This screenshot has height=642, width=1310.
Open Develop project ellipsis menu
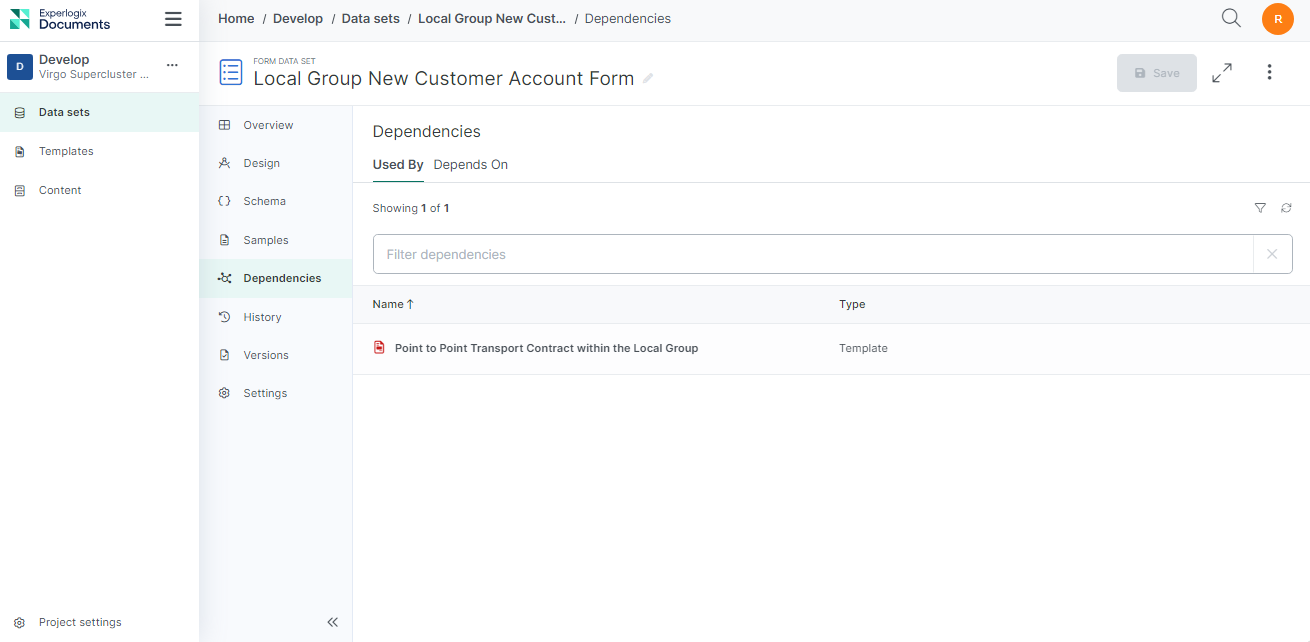tap(172, 65)
